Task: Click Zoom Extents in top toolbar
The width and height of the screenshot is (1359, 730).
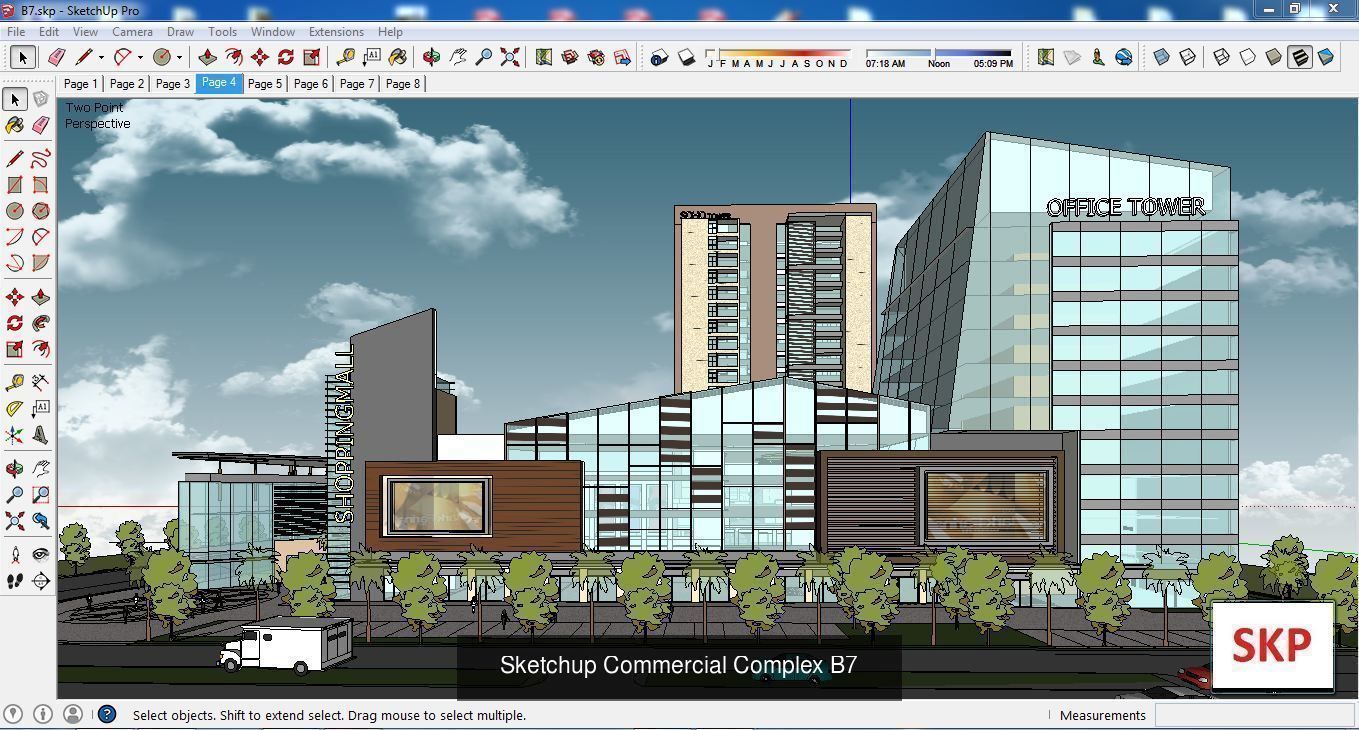Action: click(x=510, y=57)
